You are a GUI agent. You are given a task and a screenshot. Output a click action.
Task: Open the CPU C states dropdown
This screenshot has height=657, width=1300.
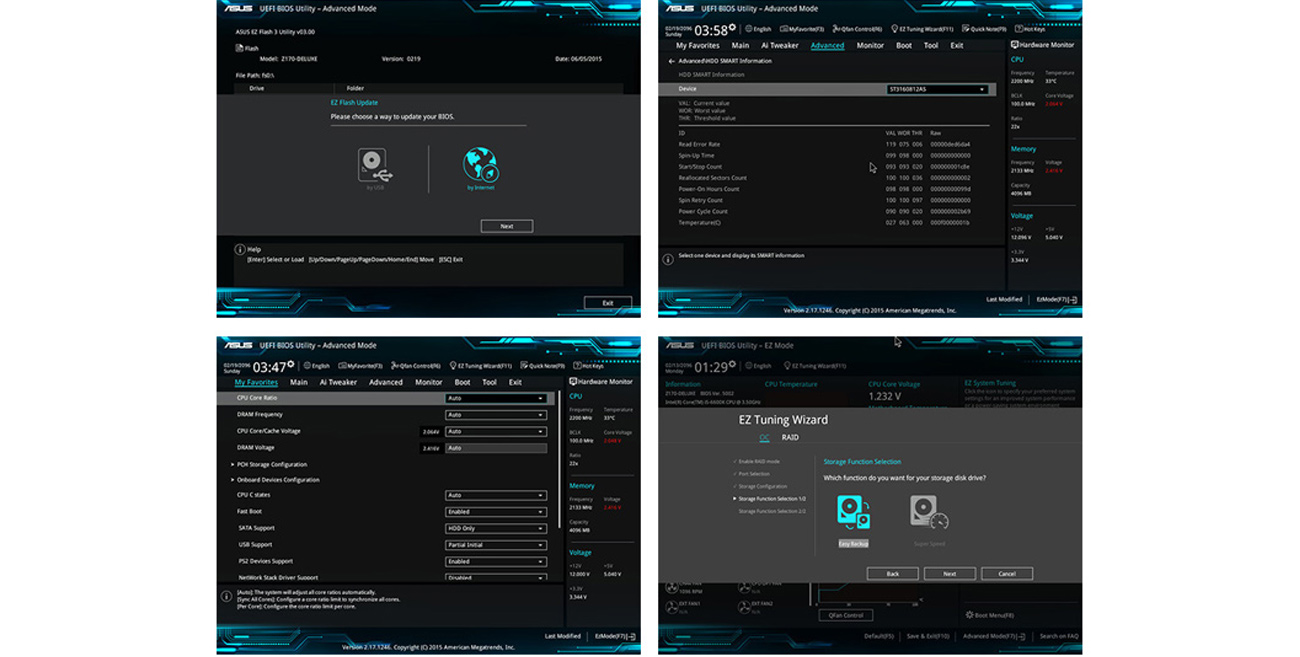(496, 495)
